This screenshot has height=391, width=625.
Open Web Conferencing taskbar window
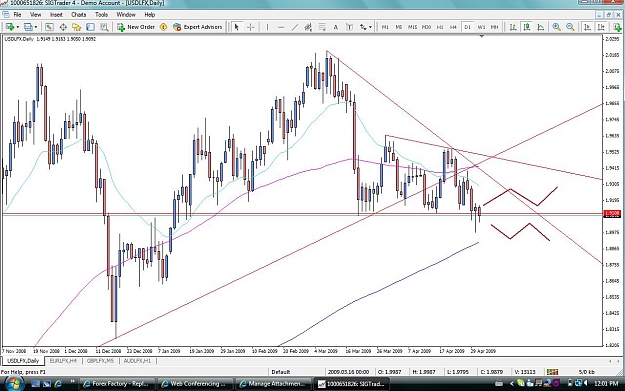click(x=195, y=384)
